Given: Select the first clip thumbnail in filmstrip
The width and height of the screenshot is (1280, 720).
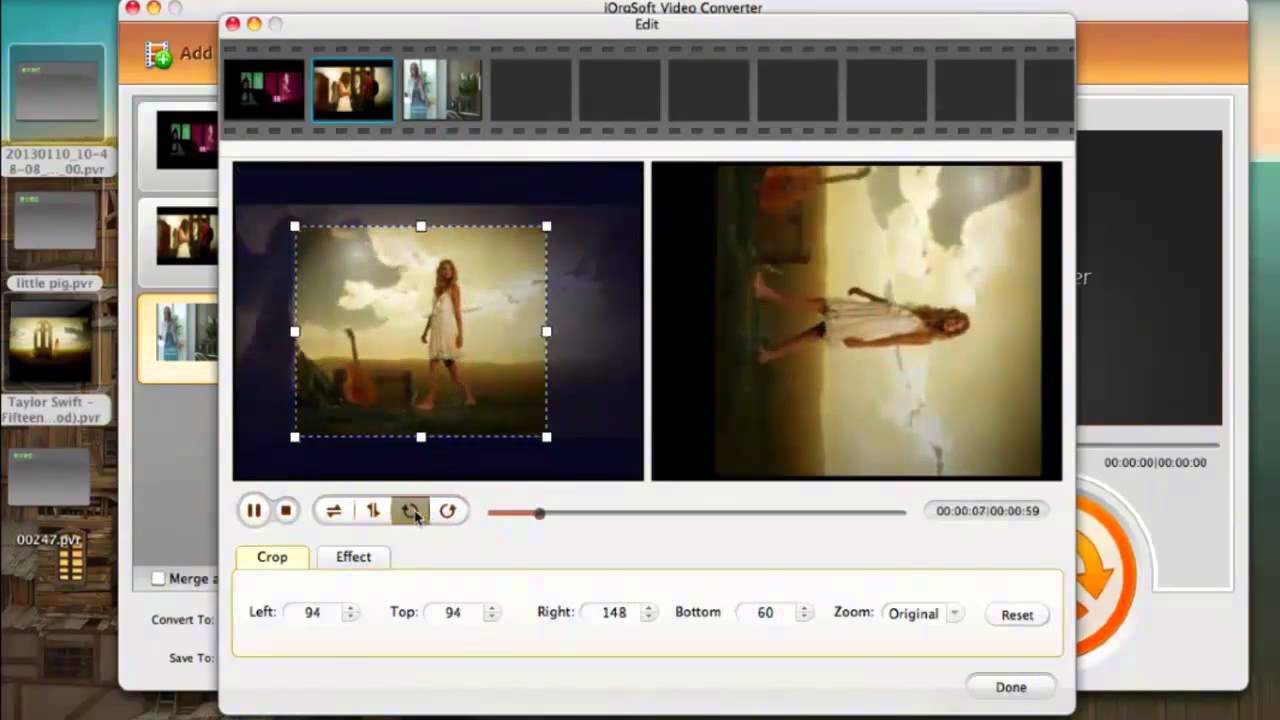Looking at the screenshot, I should (265, 90).
